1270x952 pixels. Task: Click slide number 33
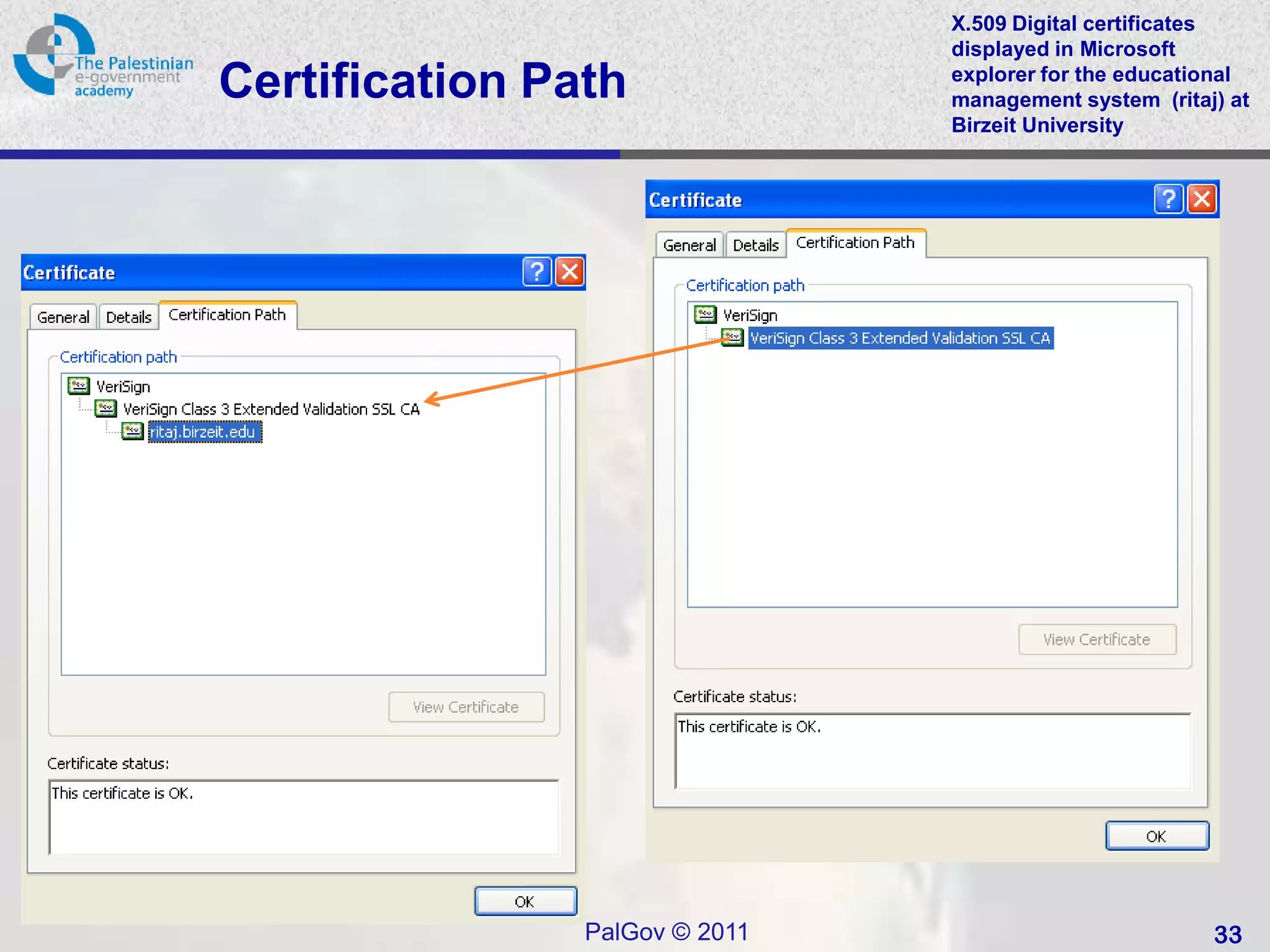pyautogui.click(x=1228, y=934)
